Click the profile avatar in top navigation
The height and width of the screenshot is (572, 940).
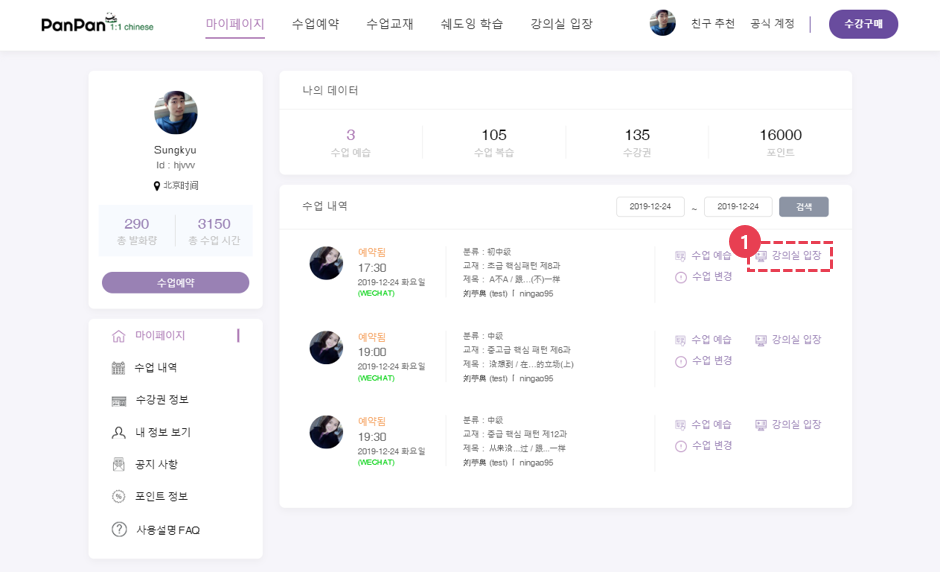(662, 23)
